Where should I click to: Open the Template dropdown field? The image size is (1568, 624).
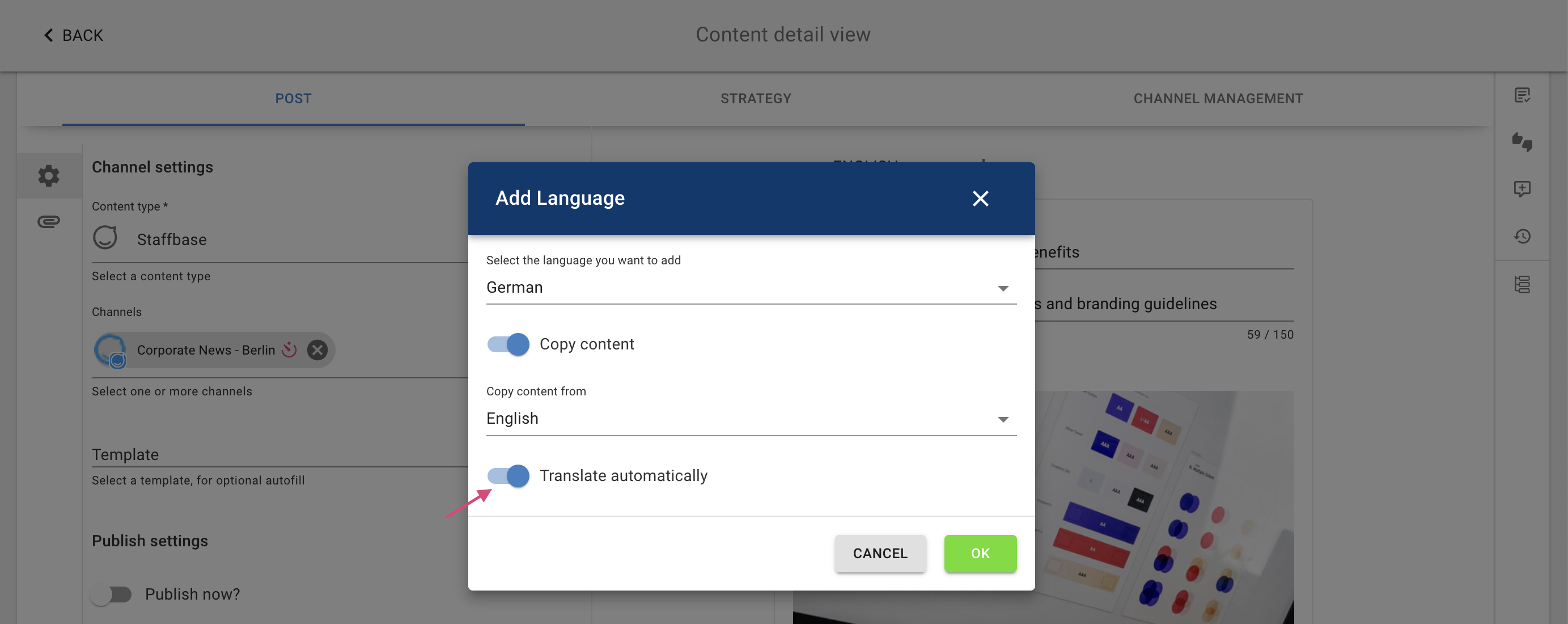(280, 454)
